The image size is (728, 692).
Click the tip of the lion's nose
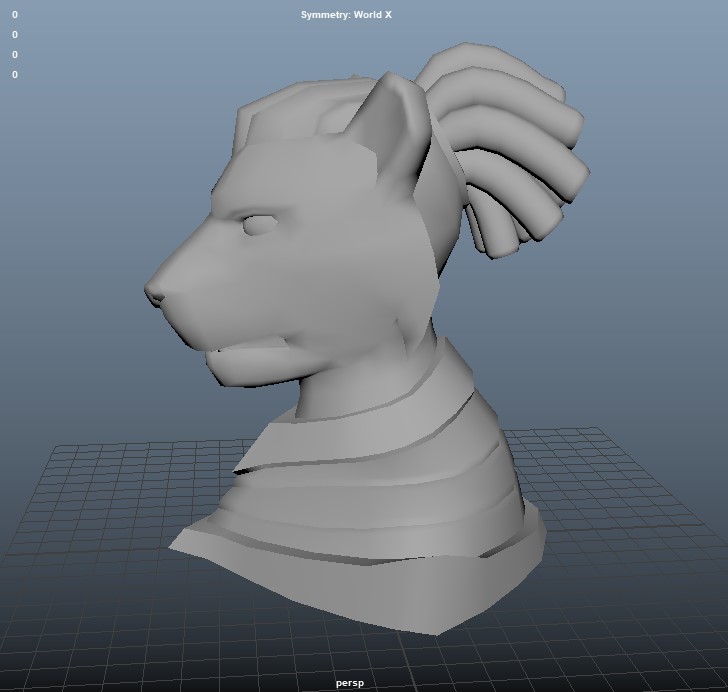point(153,292)
